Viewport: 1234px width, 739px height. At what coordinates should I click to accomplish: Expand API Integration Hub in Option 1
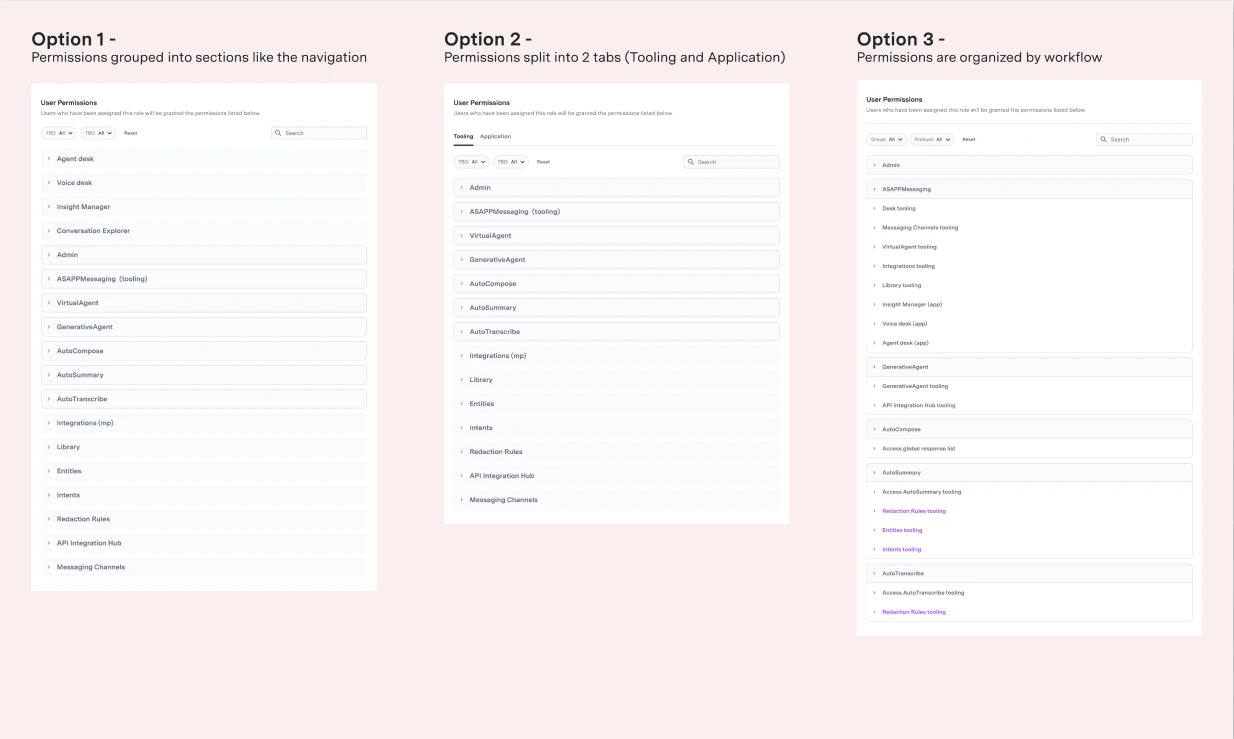[204, 543]
